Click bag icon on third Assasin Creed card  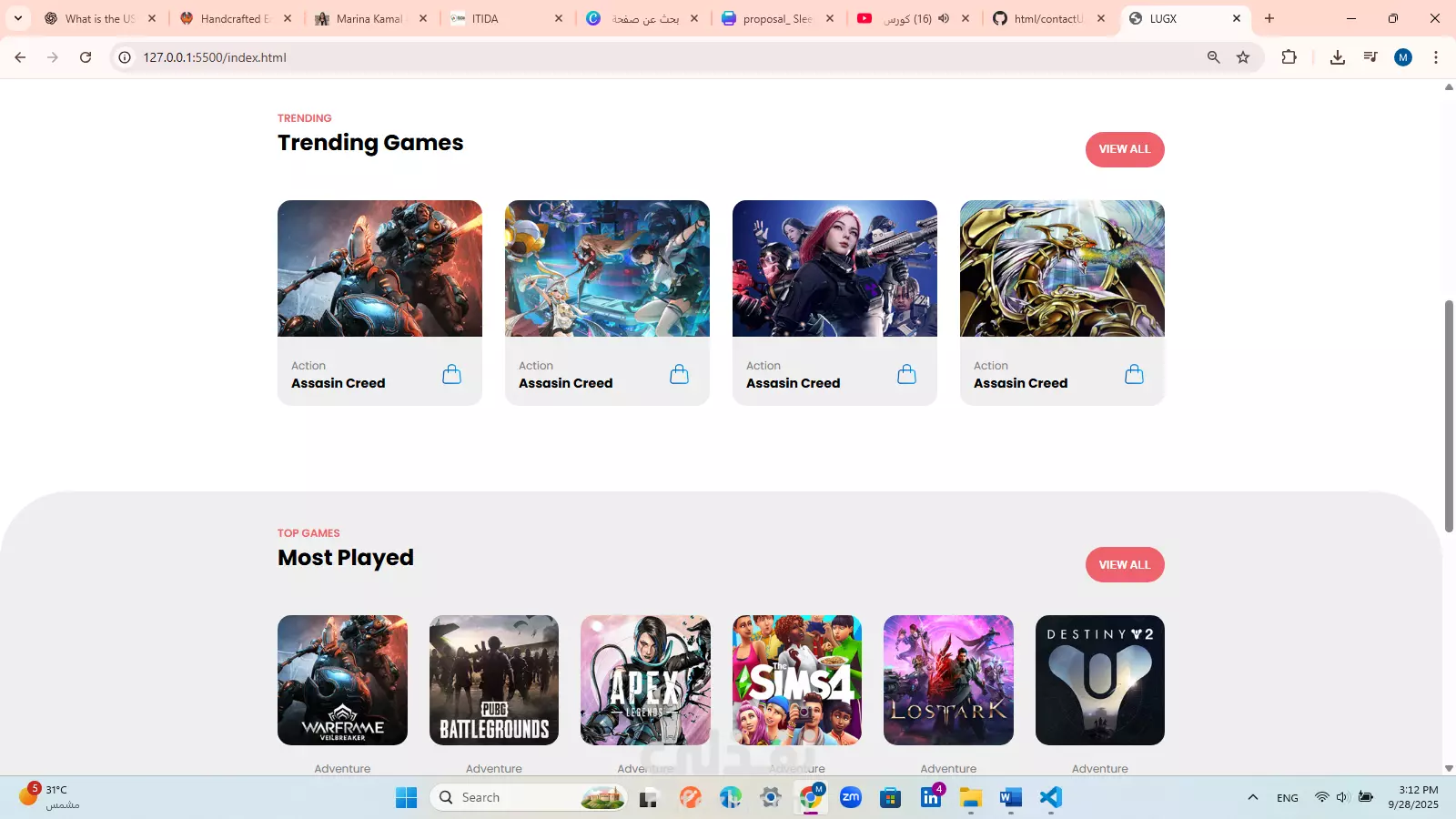[x=906, y=374]
